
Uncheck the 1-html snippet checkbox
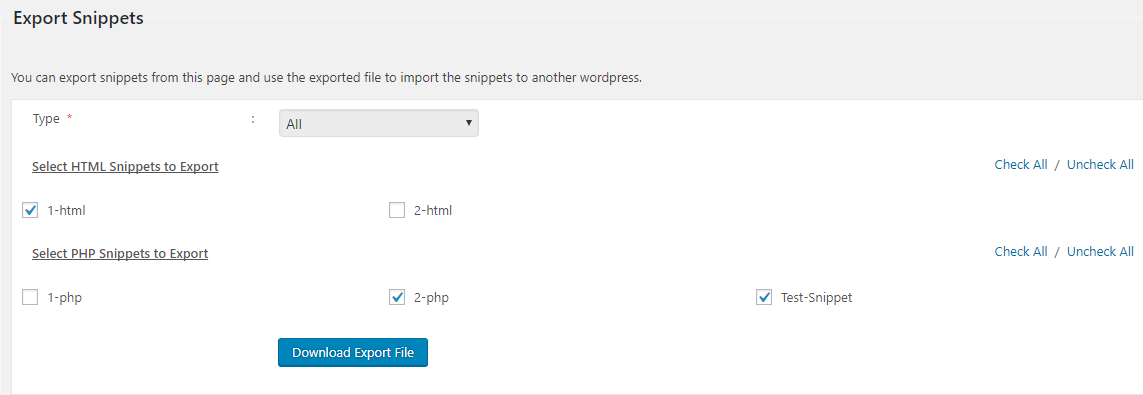pos(30,211)
